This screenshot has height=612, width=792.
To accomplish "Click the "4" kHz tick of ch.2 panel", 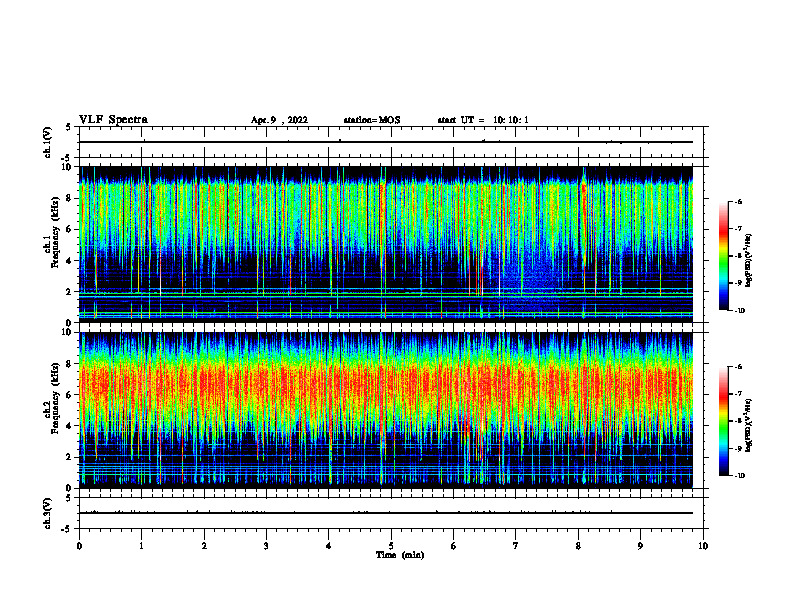I will 70,426.
